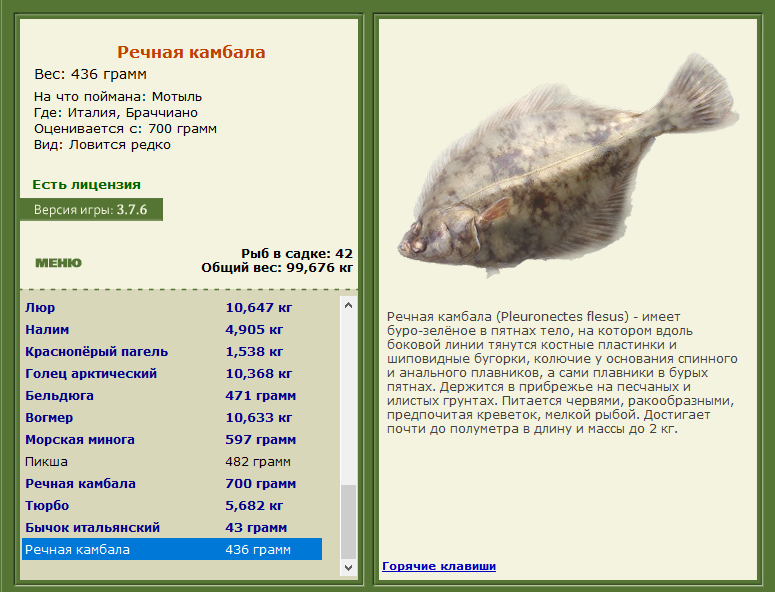Click the fish list scrollbar thumb

coord(348,522)
